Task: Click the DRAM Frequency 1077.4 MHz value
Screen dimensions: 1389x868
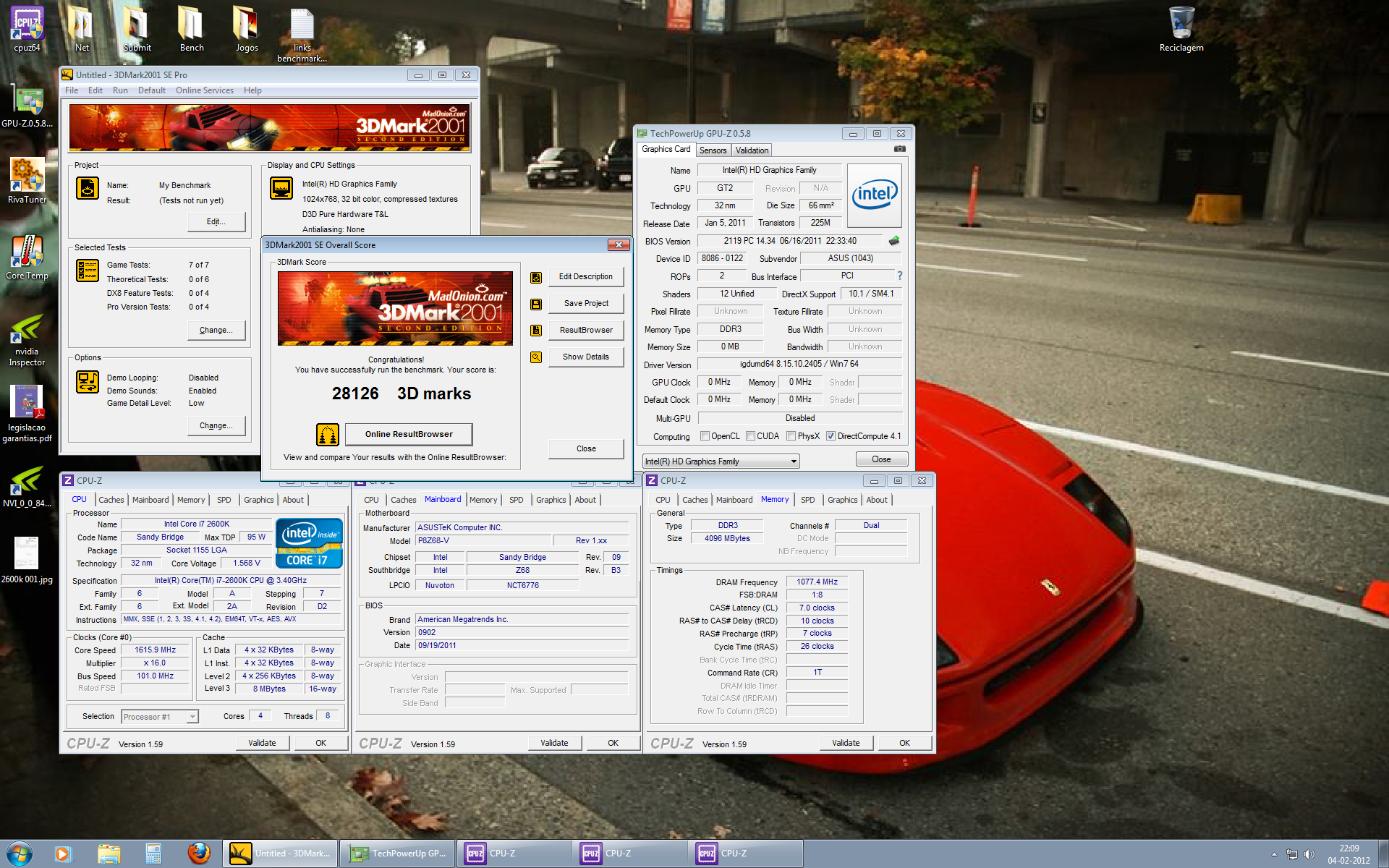Action: tap(817, 582)
